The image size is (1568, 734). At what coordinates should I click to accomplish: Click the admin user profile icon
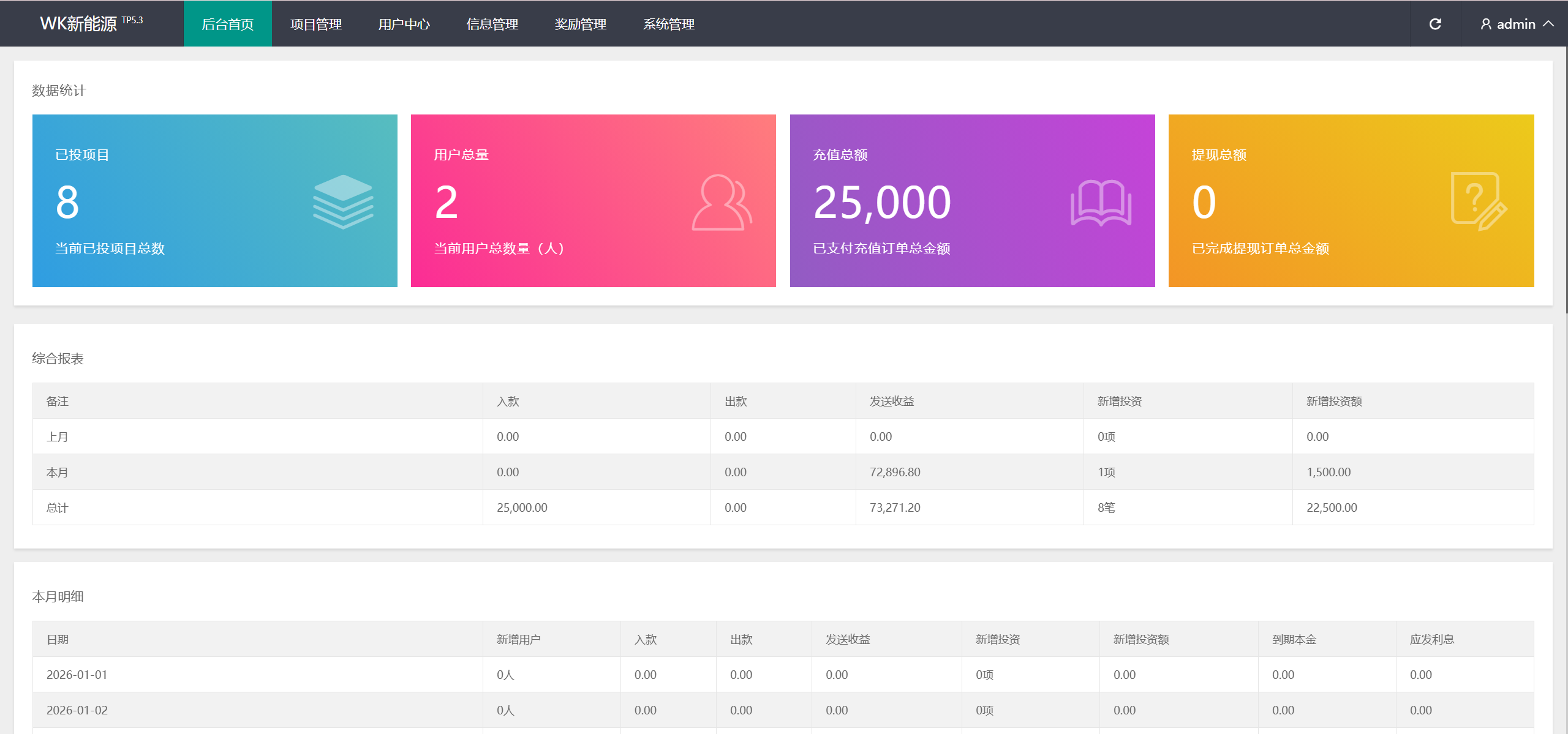pyautogui.click(x=1486, y=24)
